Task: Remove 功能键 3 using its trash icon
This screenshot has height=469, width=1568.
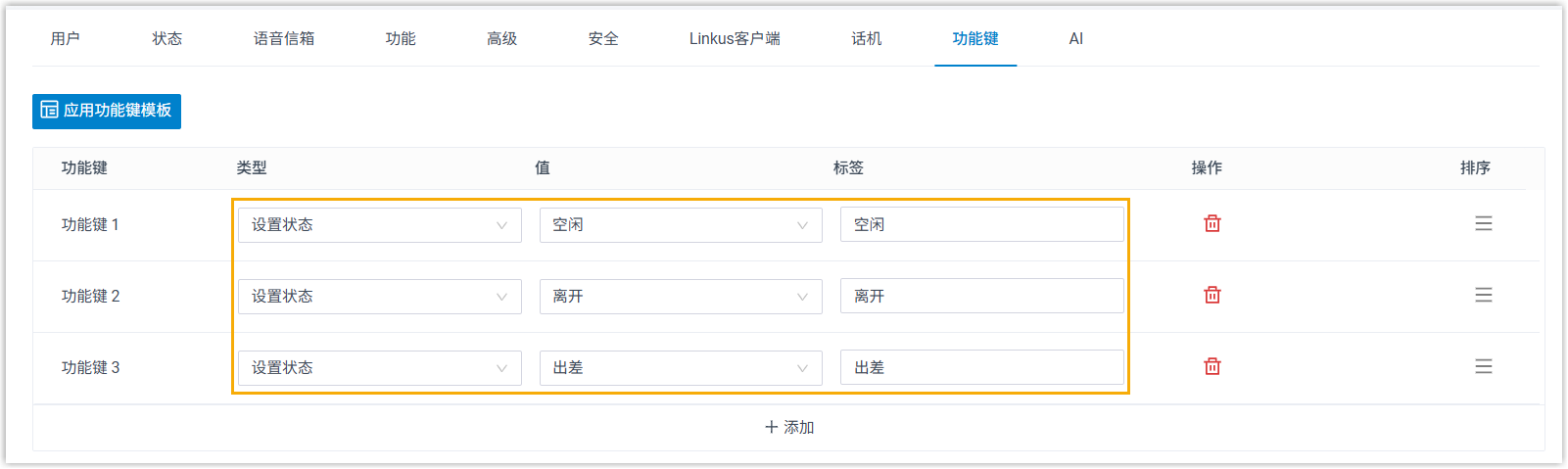Action: tap(1212, 367)
